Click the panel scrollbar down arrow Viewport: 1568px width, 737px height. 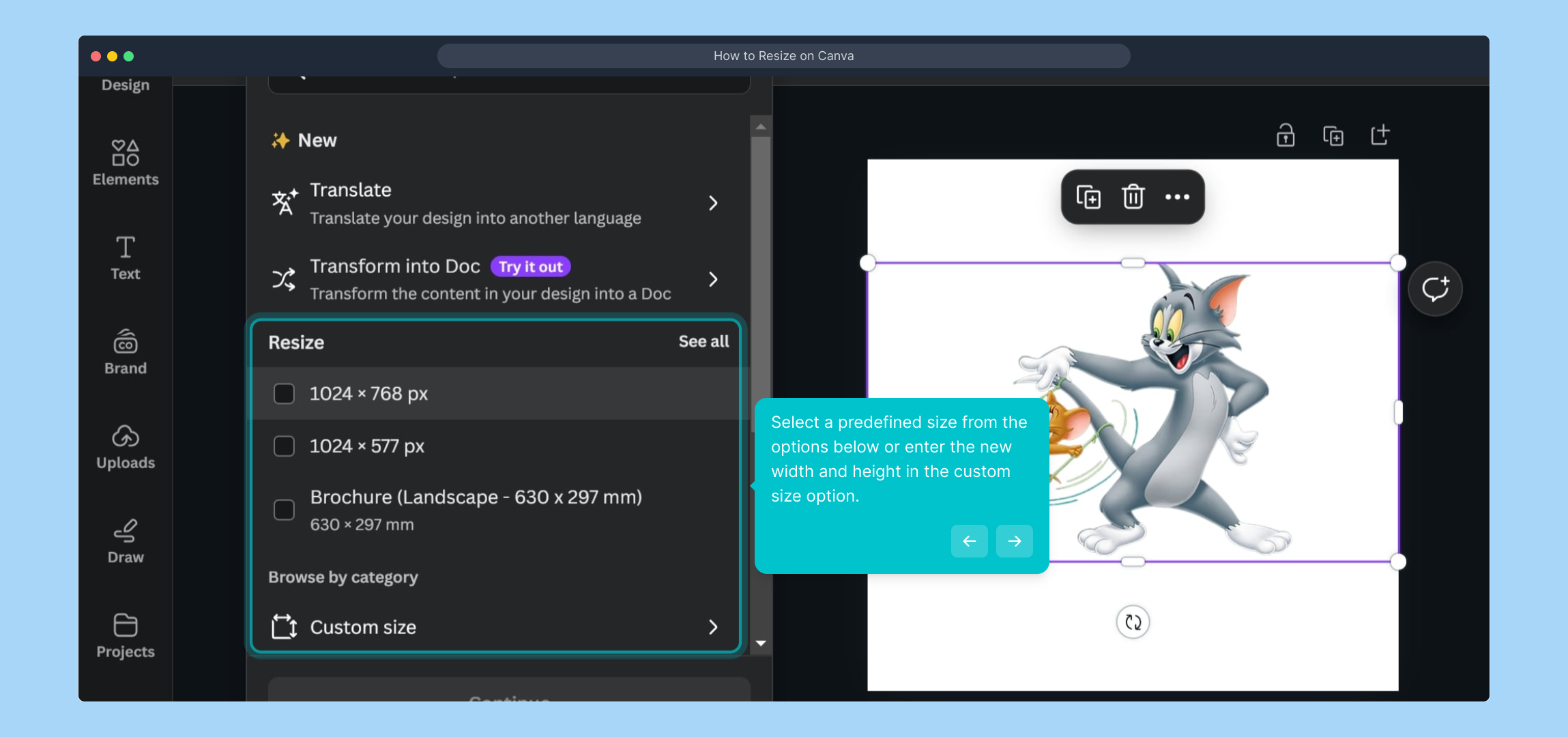[x=761, y=643]
